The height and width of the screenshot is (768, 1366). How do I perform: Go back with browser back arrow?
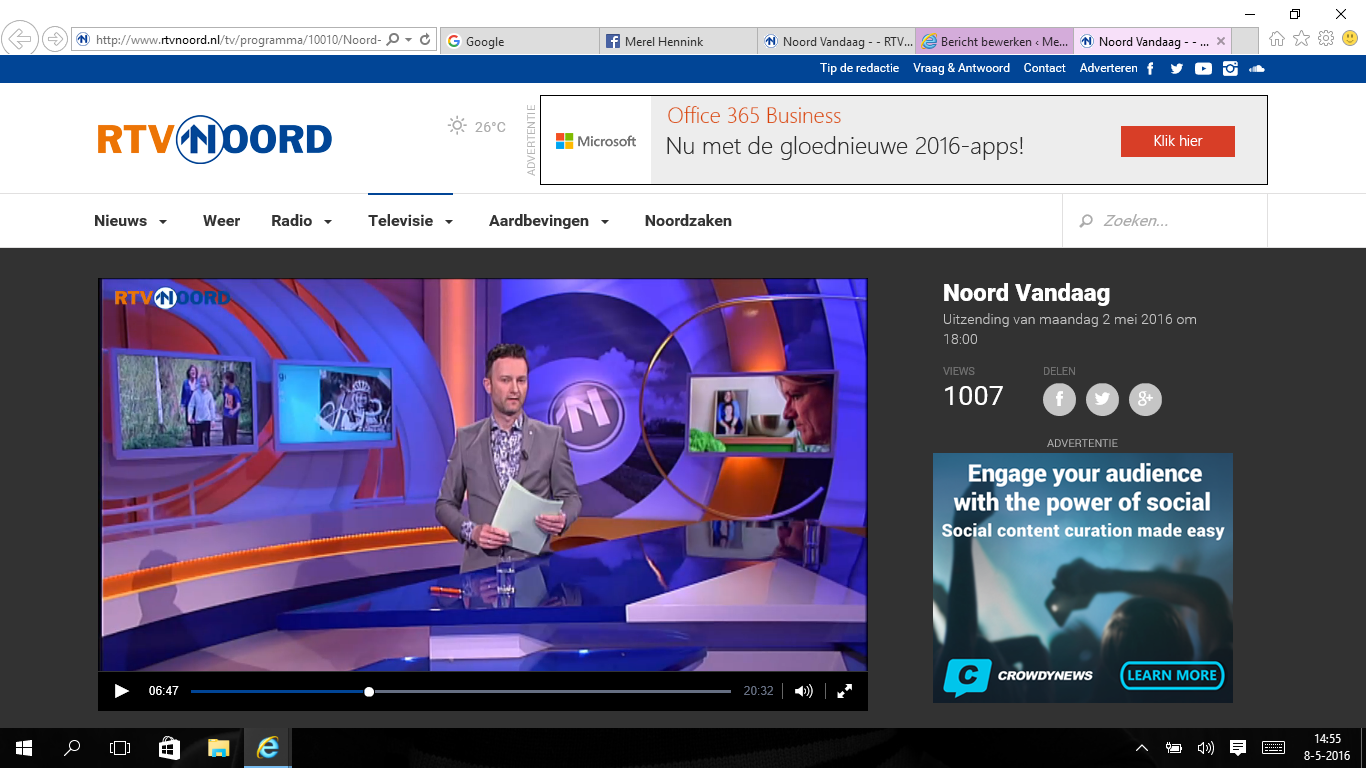20,40
